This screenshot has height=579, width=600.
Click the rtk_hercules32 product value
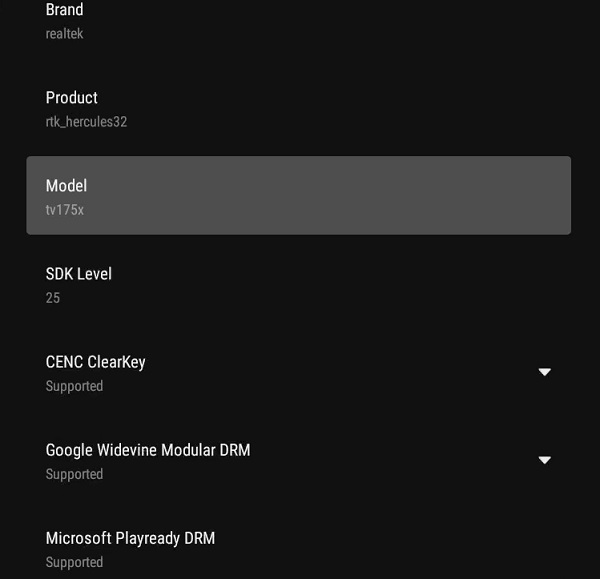click(x=86, y=122)
